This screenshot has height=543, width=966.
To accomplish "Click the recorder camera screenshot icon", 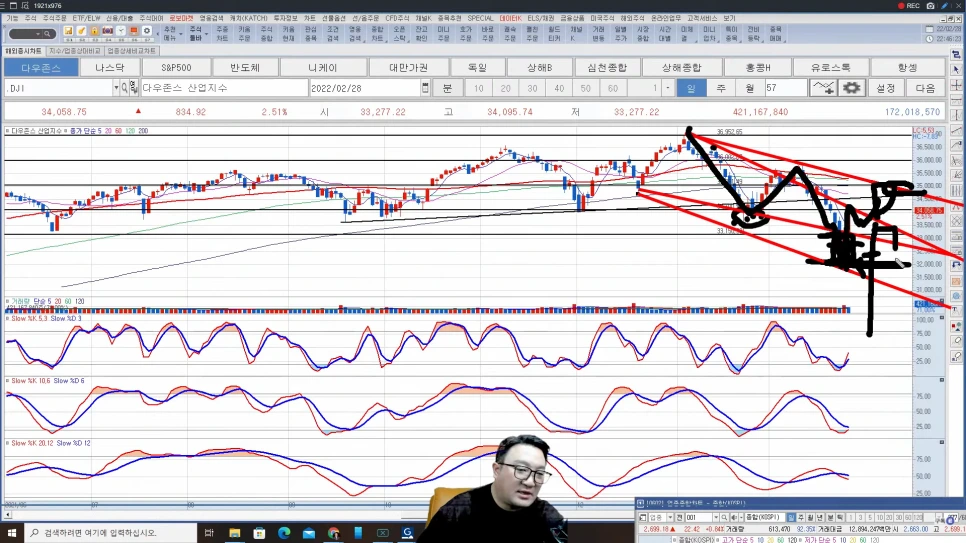I will [x=930, y=6].
